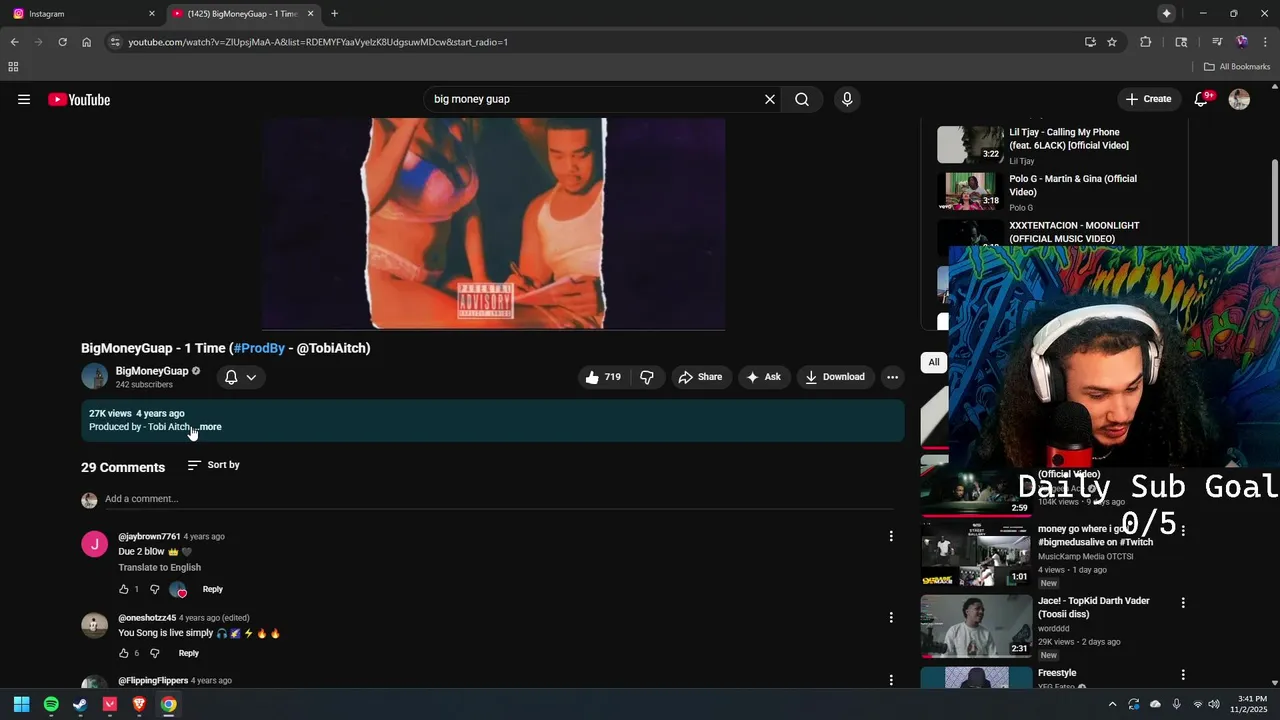Viewport: 1280px width, 720px height.
Task: Open the Sort by comments dropdown
Action: tap(214, 465)
